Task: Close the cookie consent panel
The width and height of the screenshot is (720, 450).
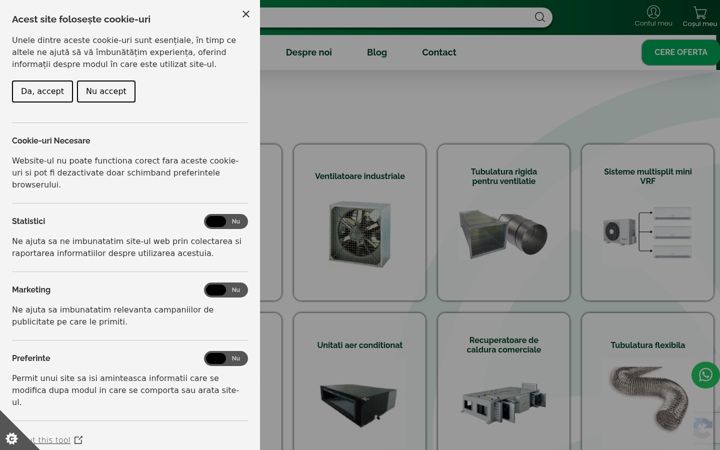Action: coord(246,14)
